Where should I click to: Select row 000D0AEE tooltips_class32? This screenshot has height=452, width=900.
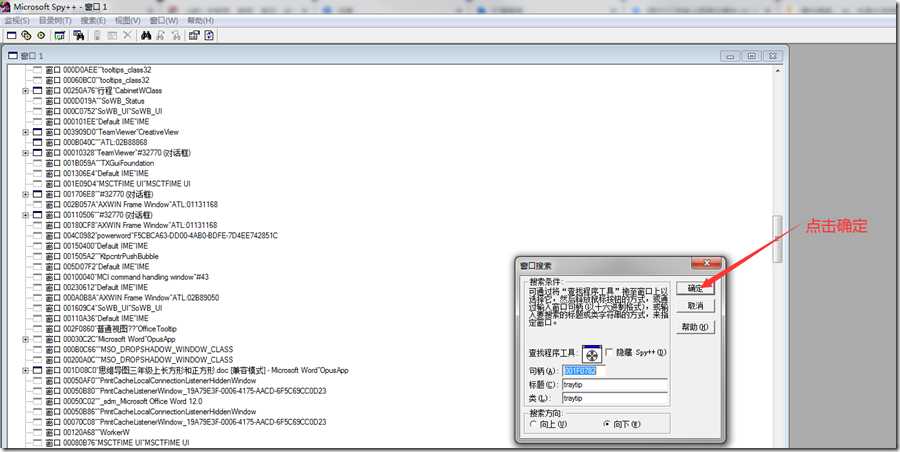click(x=98, y=70)
